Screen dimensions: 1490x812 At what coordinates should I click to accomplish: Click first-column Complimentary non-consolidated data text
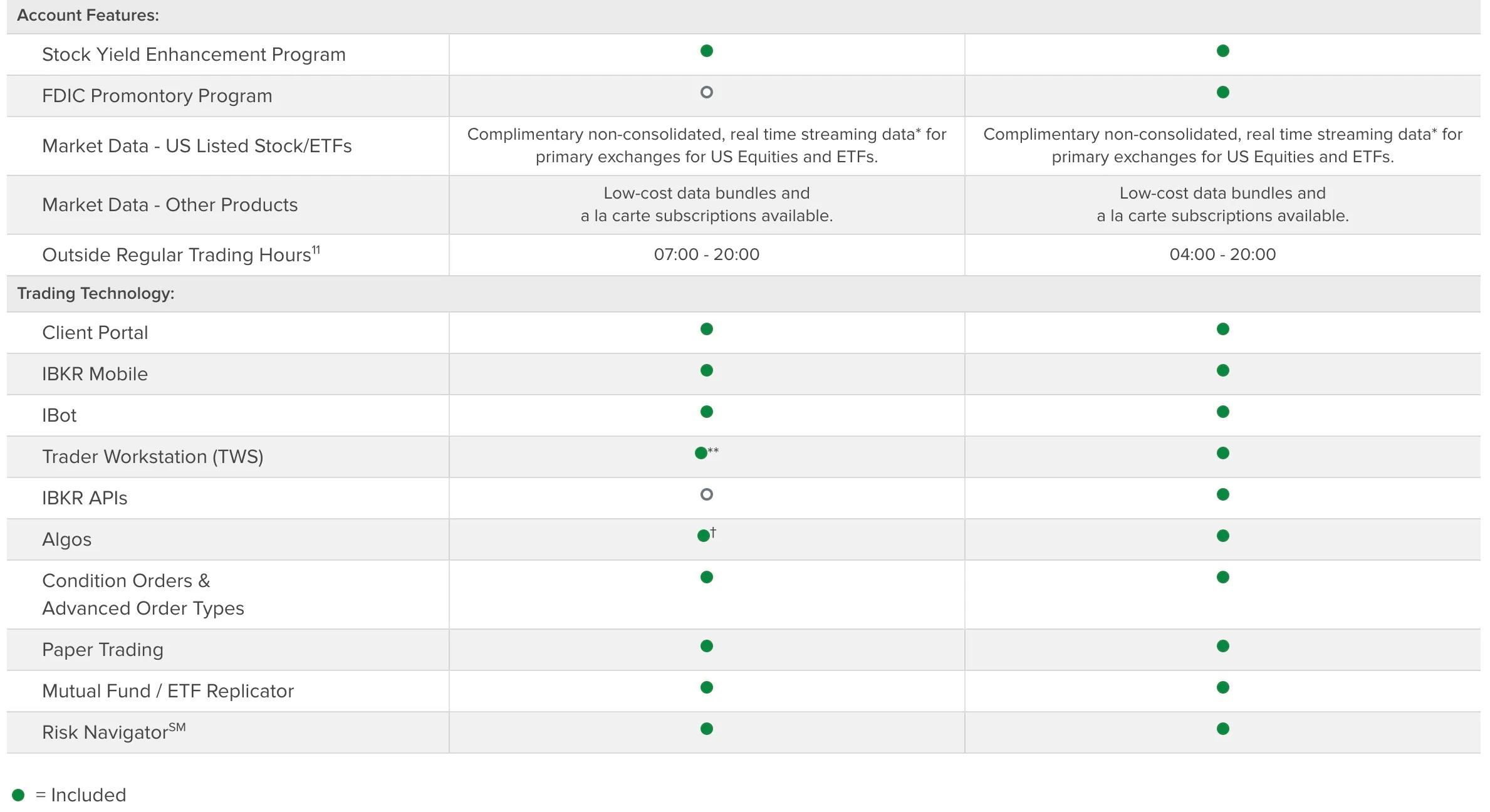pos(706,145)
